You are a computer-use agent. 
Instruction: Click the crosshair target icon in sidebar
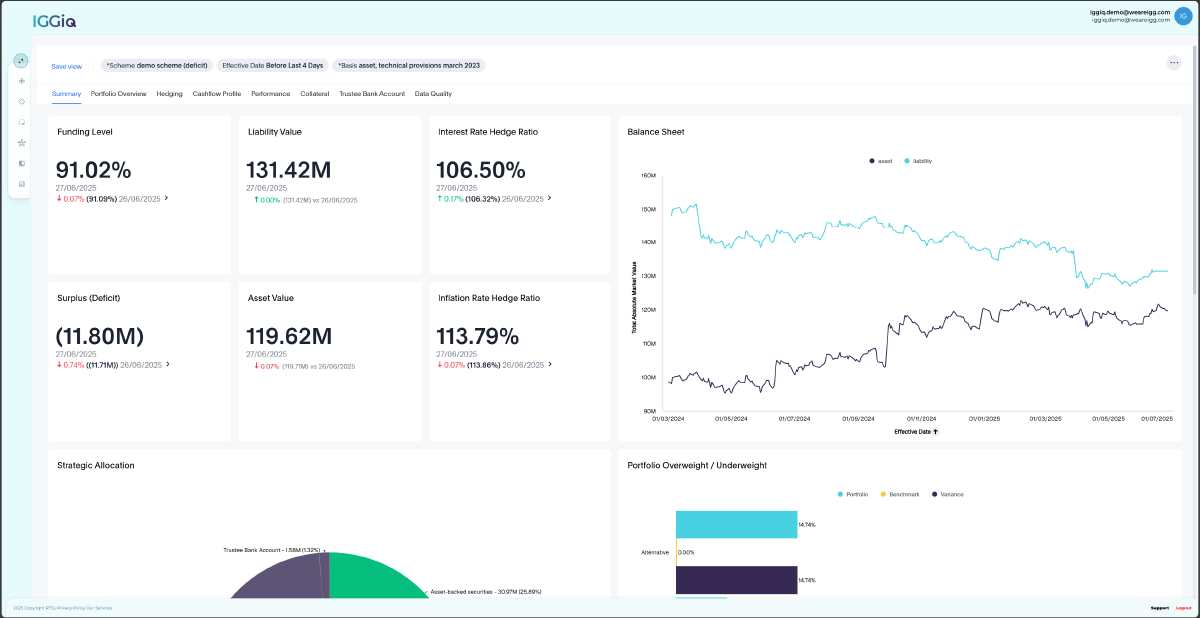click(22, 80)
